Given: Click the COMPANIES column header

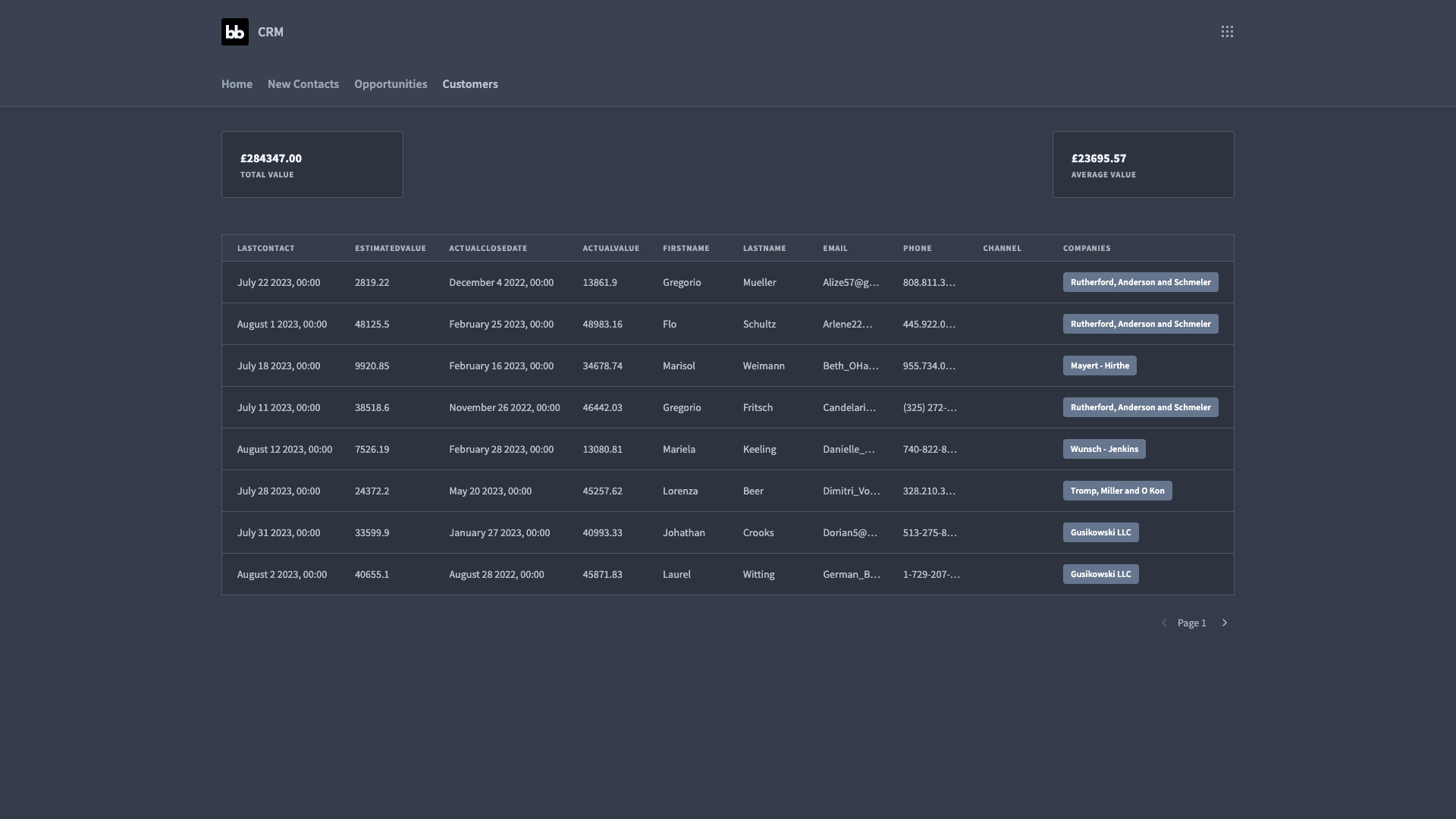Looking at the screenshot, I should click(x=1087, y=249).
